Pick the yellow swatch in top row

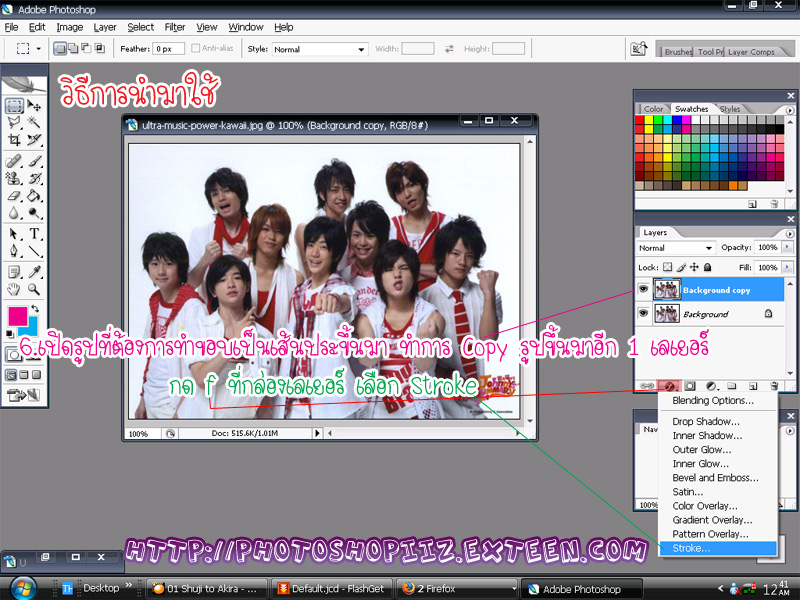pyautogui.click(x=648, y=120)
